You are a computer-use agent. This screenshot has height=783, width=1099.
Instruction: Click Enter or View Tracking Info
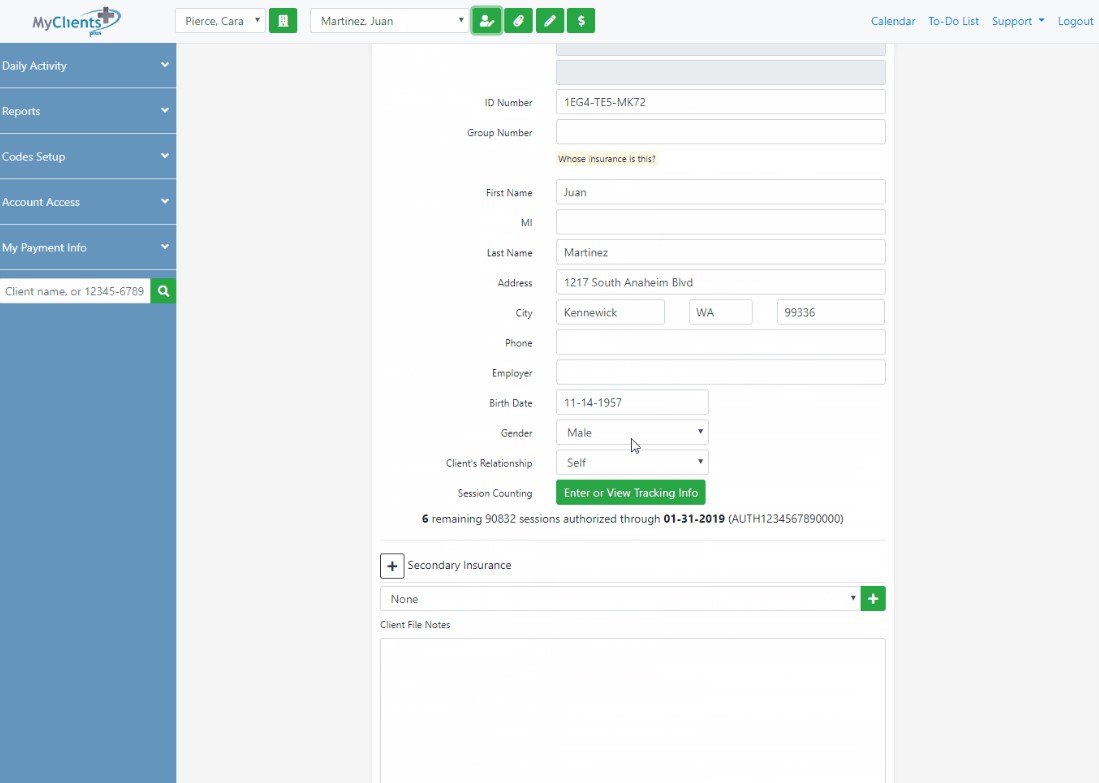[x=630, y=492]
